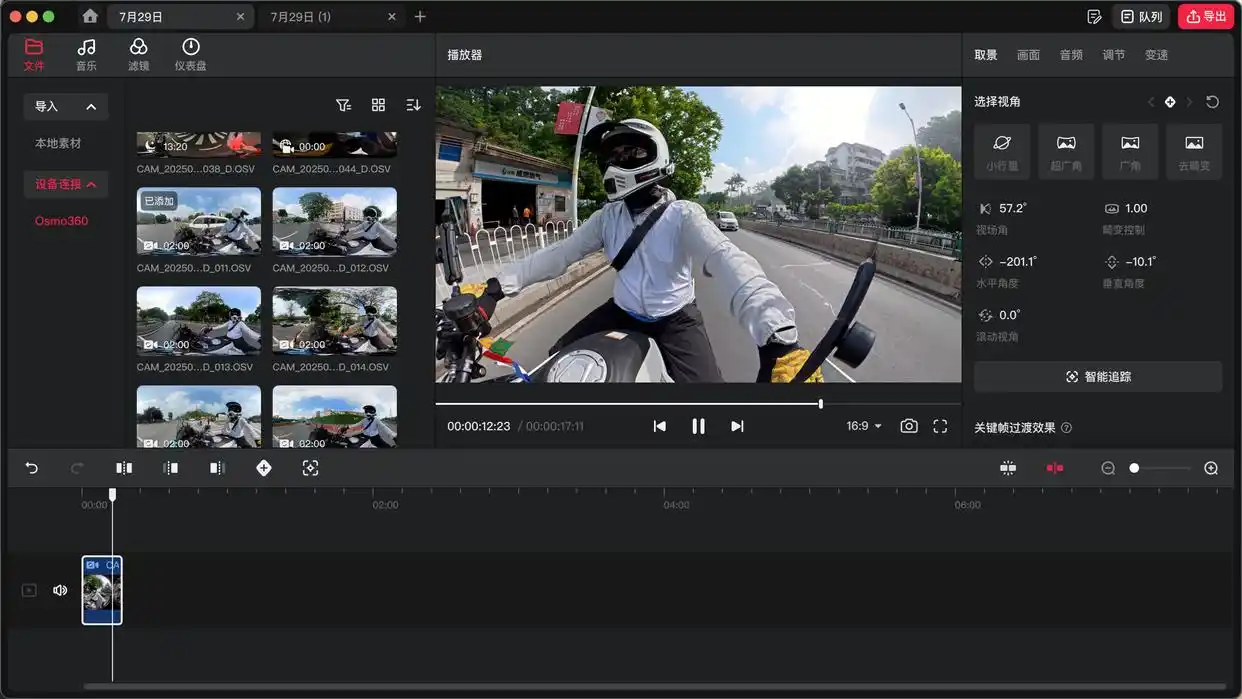Click the undo arrow icon
Viewport: 1242px width, 699px height.
31,467
